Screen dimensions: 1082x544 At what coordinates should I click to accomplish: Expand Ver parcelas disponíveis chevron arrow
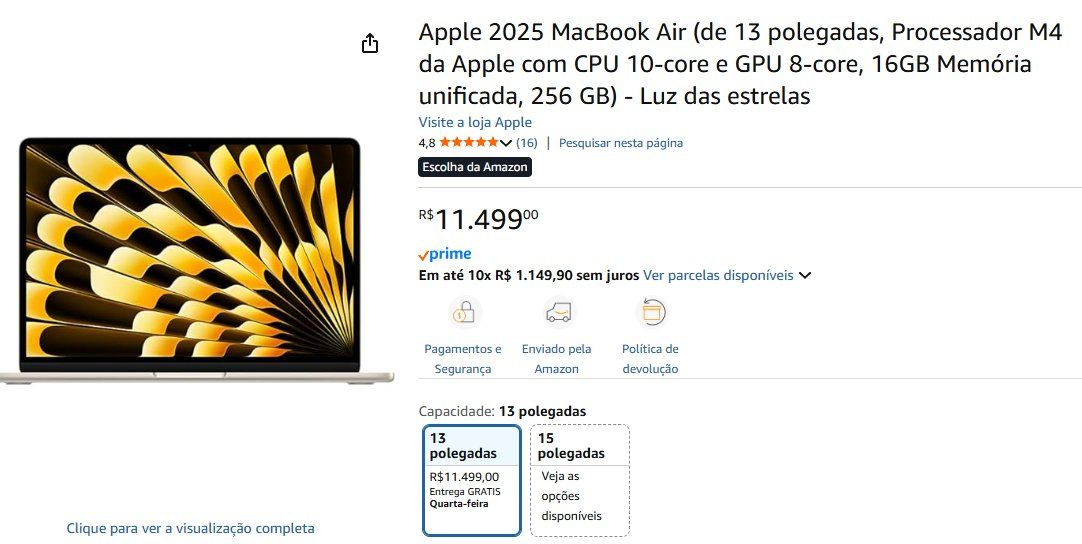point(805,275)
